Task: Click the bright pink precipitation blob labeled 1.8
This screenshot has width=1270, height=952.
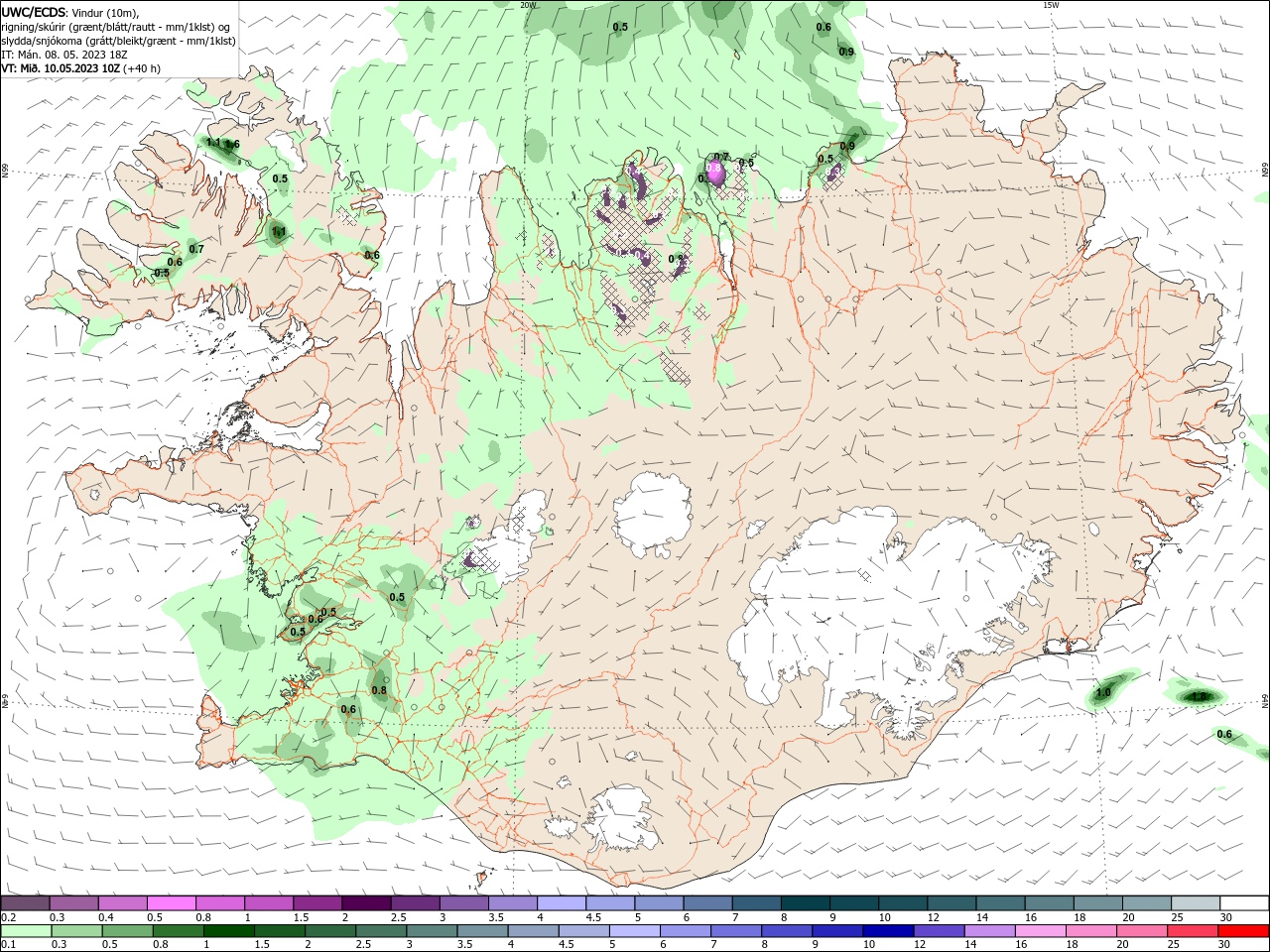Action: pyautogui.click(x=717, y=173)
